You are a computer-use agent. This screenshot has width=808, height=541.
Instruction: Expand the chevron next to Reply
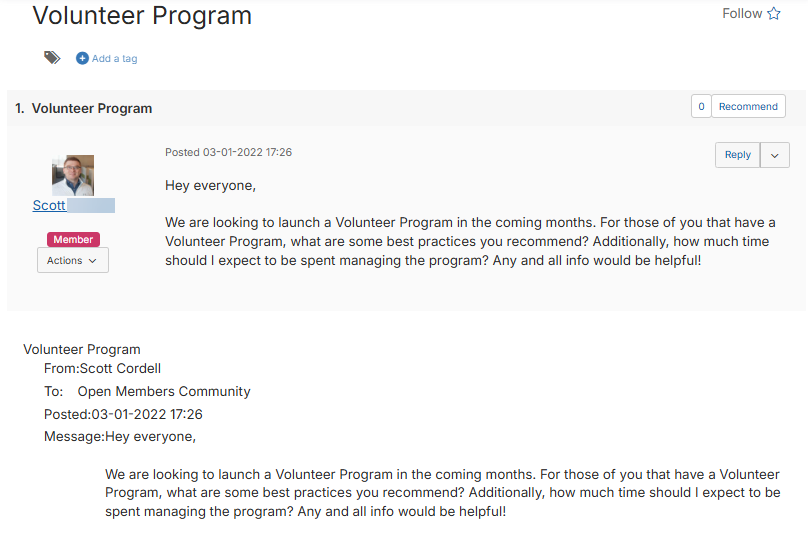coord(775,155)
